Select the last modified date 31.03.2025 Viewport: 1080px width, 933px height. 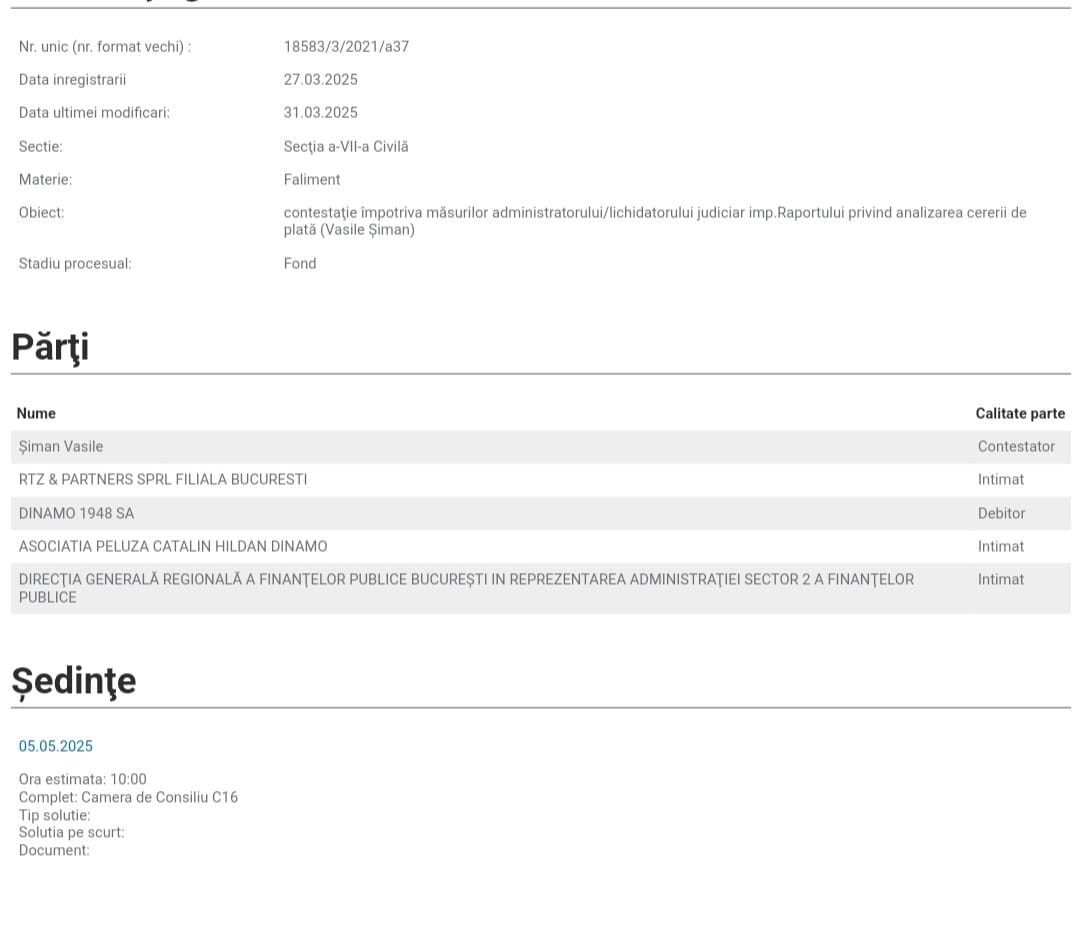(x=320, y=112)
